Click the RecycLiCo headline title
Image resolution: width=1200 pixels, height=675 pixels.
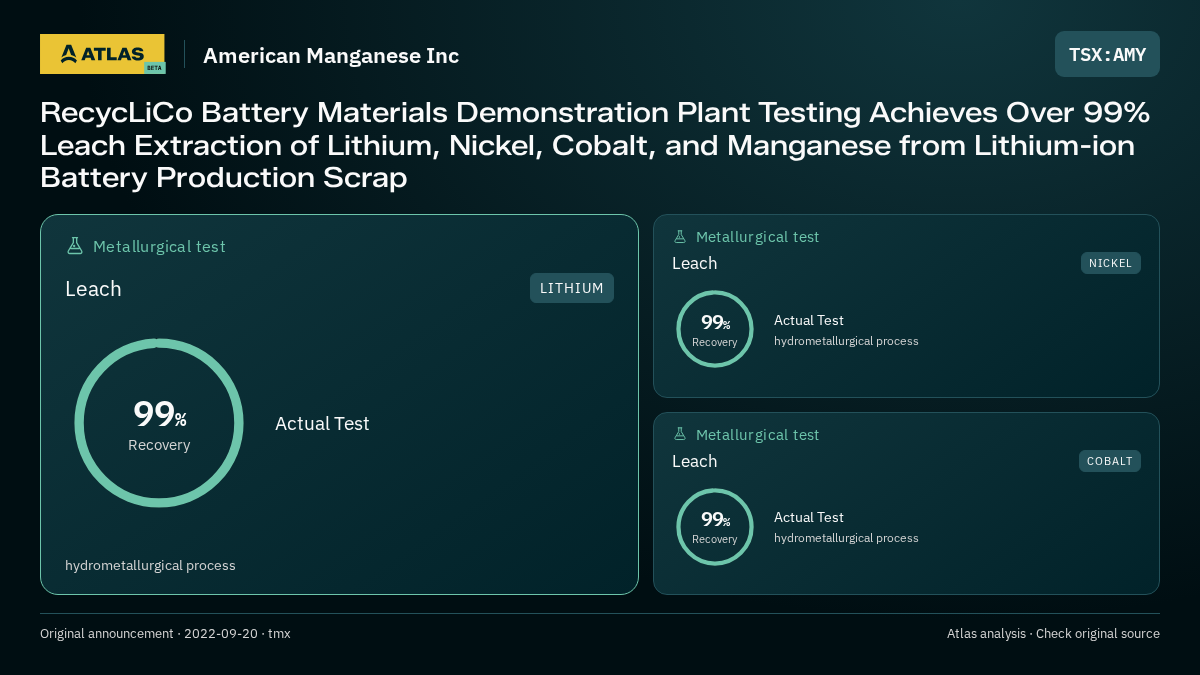click(x=595, y=145)
